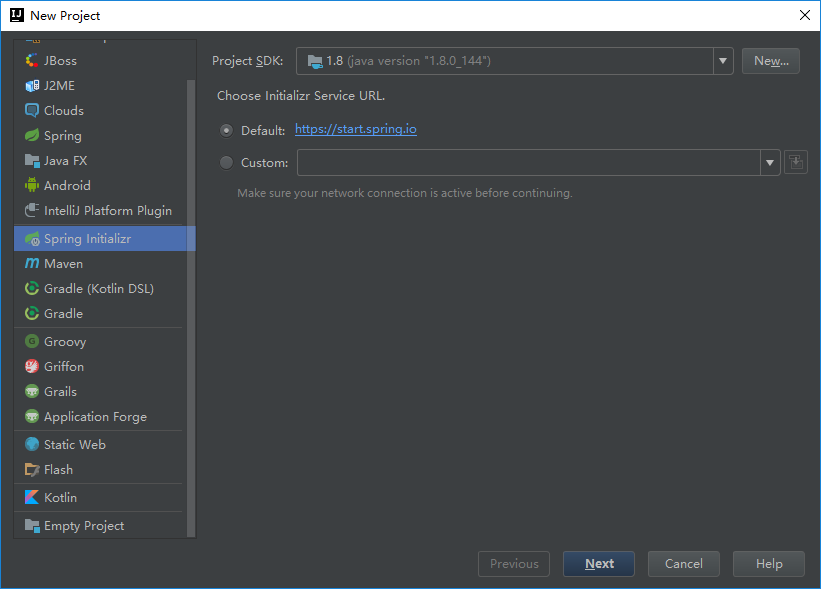
Task: Click the Flash folder icon
Action: [32, 470]
